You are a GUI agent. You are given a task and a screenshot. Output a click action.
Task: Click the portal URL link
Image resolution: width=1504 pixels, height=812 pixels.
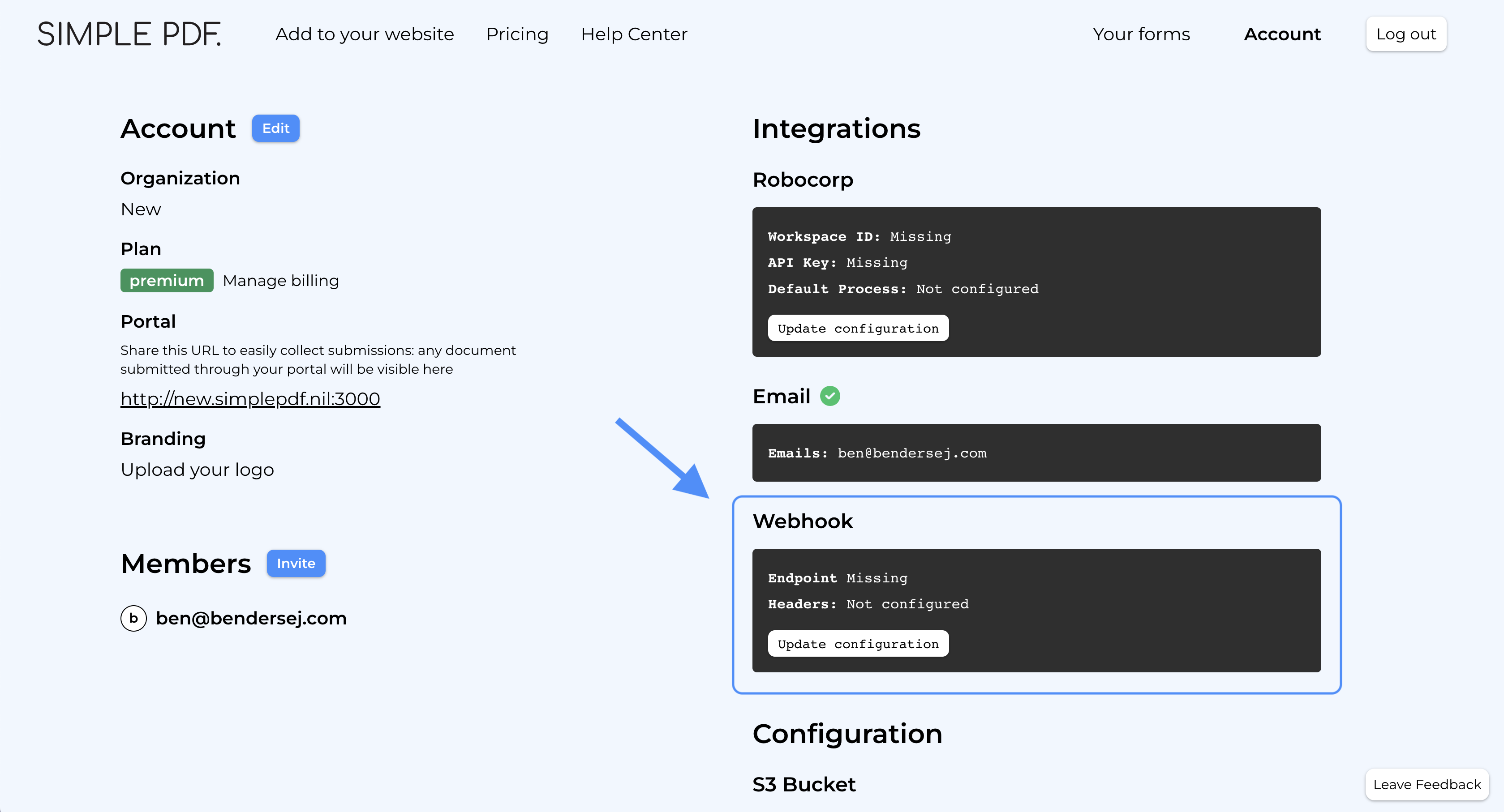[x=250, y=399]
